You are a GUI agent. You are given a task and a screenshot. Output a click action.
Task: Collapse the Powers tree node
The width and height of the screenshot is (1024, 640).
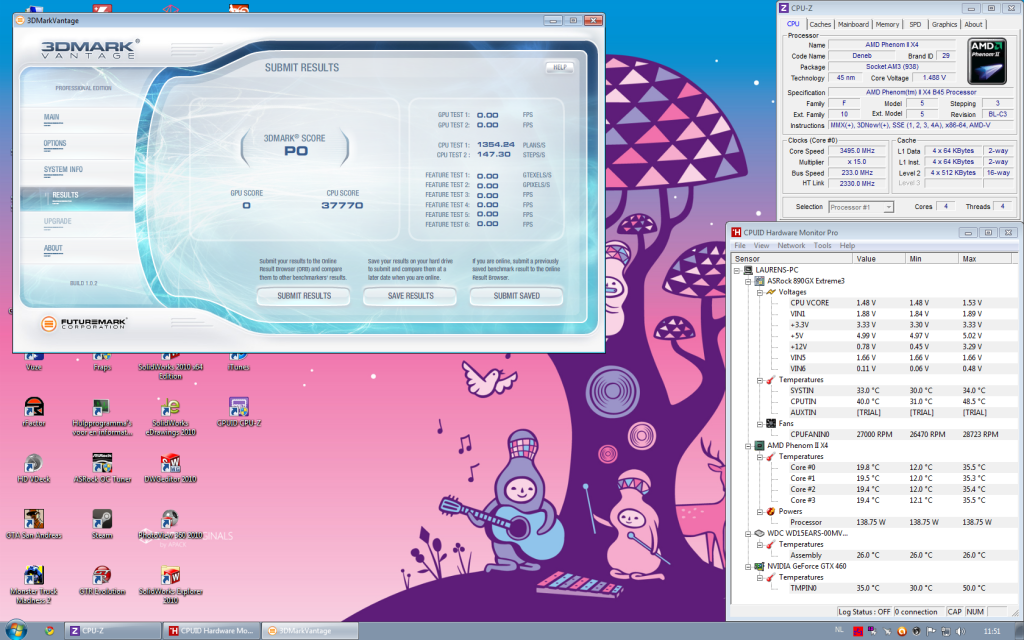pyautogui.click(x=760, y=511)
